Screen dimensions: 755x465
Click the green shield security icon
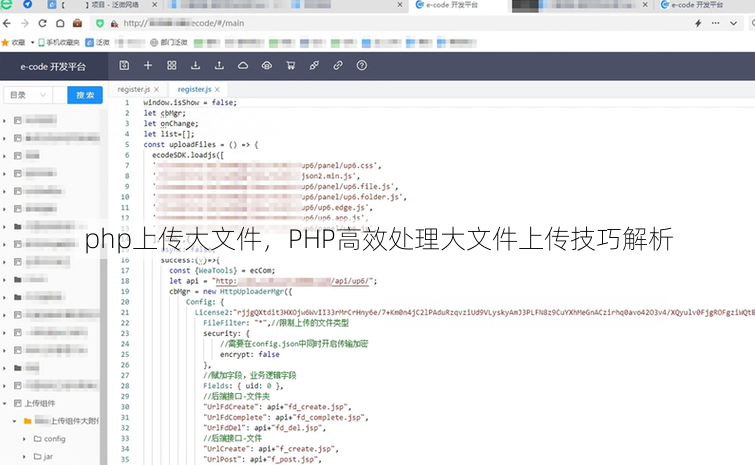100,23
